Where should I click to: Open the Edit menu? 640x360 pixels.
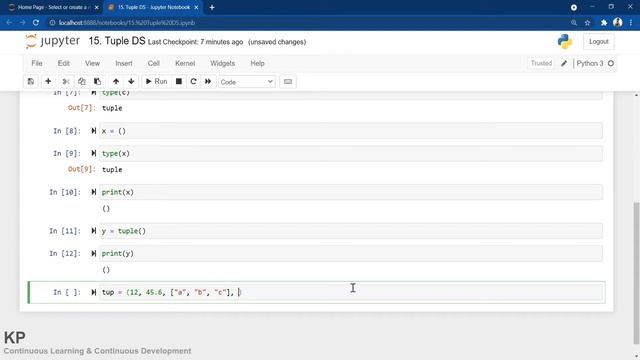point(64,63)
